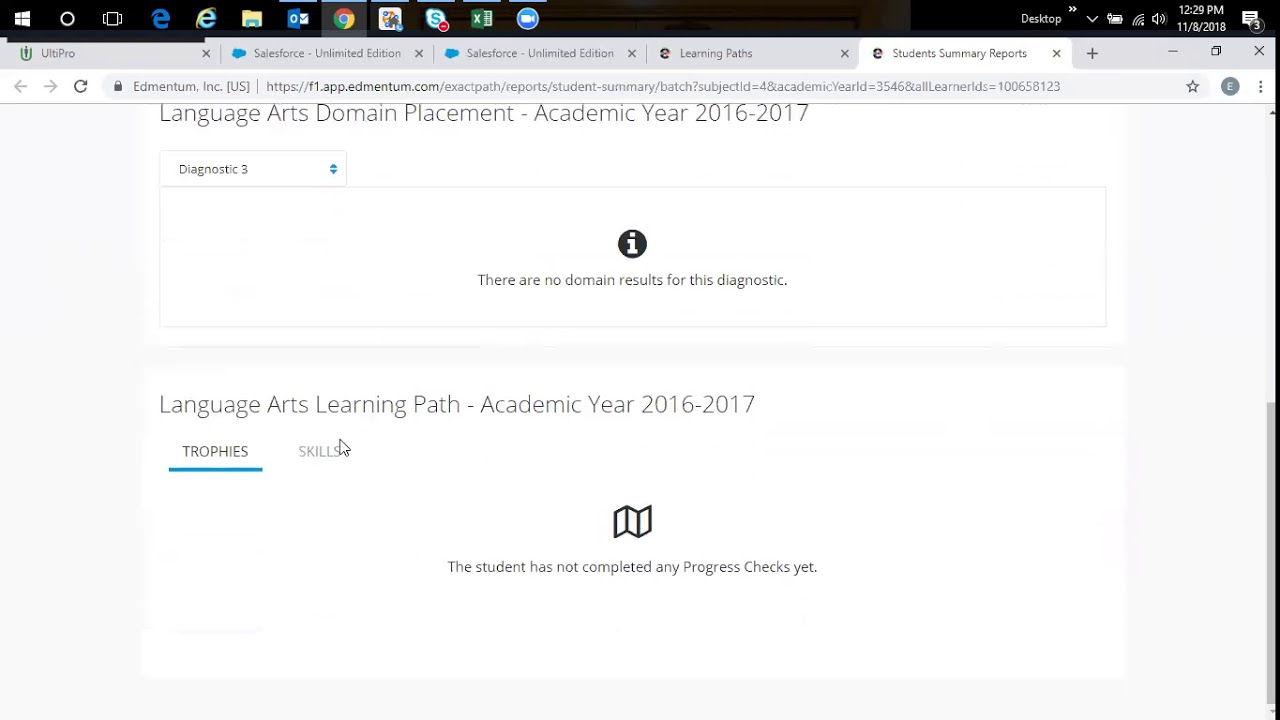Open Zoom from taskbar
The width and height of the screenshot is (1280, 720).
click(x=528, y=18)
